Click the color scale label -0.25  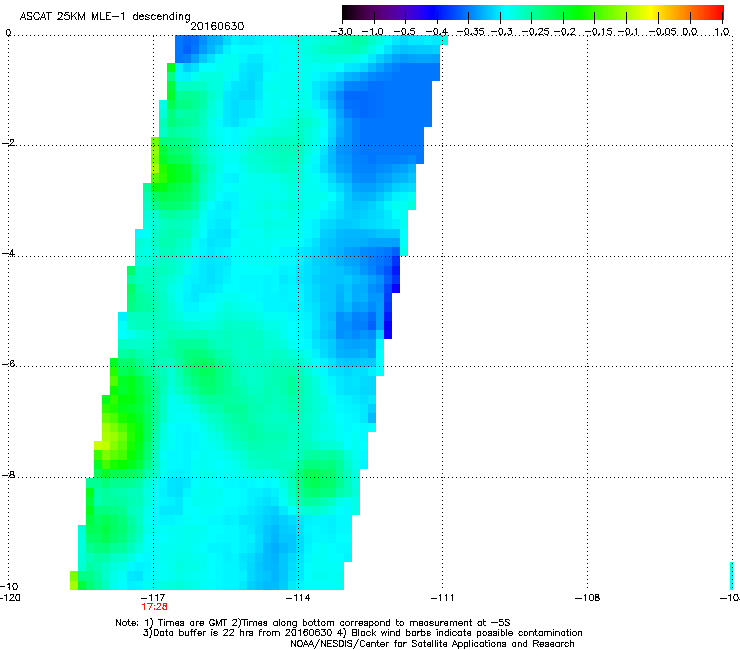[536, 32]
